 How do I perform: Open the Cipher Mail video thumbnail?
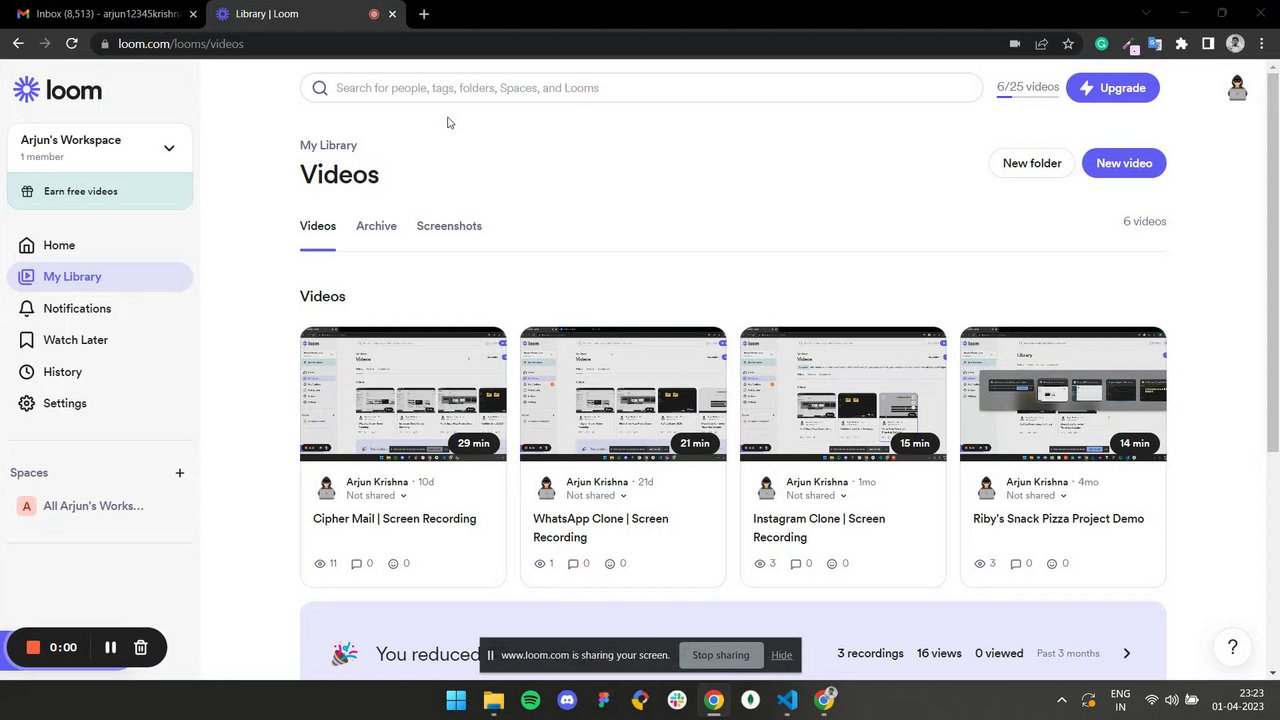(403, 394)
